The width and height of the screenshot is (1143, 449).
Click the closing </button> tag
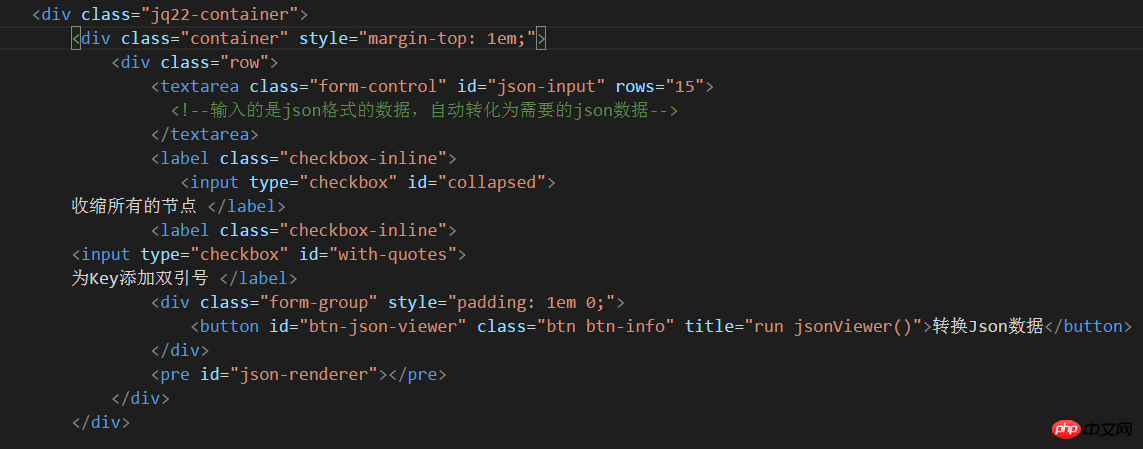click(1088, 327)
